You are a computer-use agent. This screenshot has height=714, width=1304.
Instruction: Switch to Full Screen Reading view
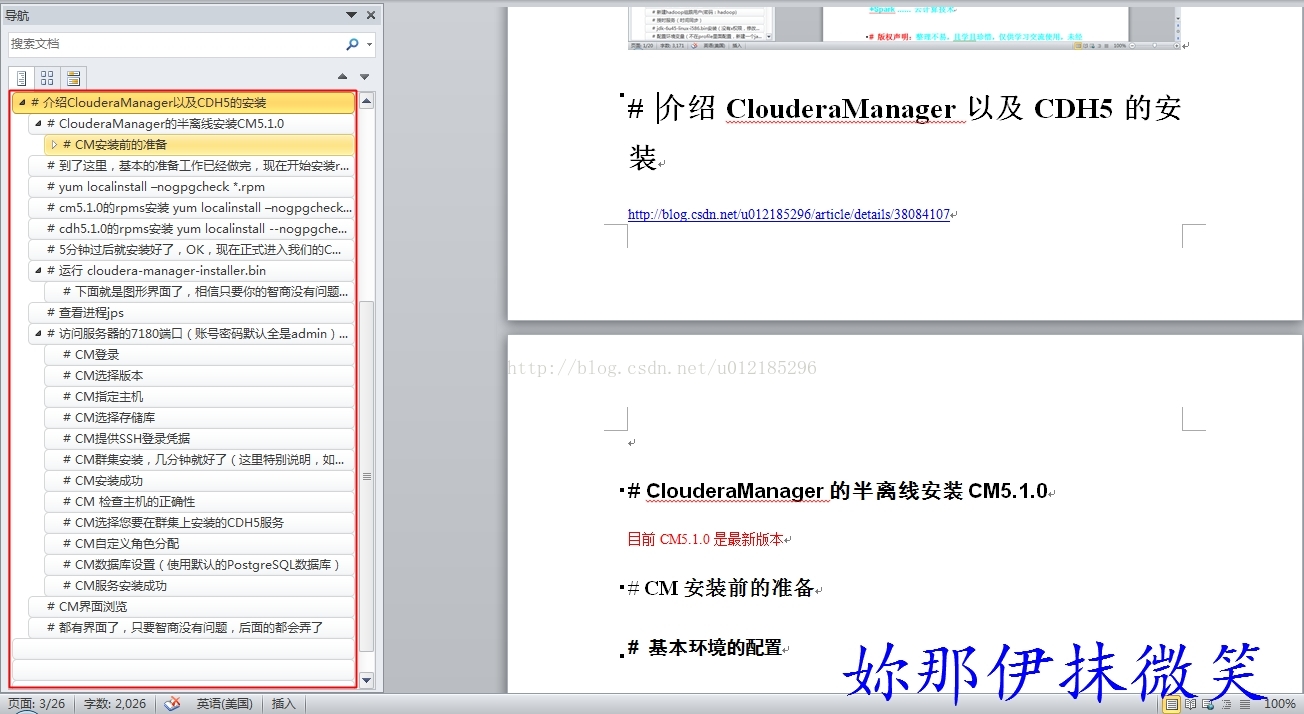[1190, 704]
